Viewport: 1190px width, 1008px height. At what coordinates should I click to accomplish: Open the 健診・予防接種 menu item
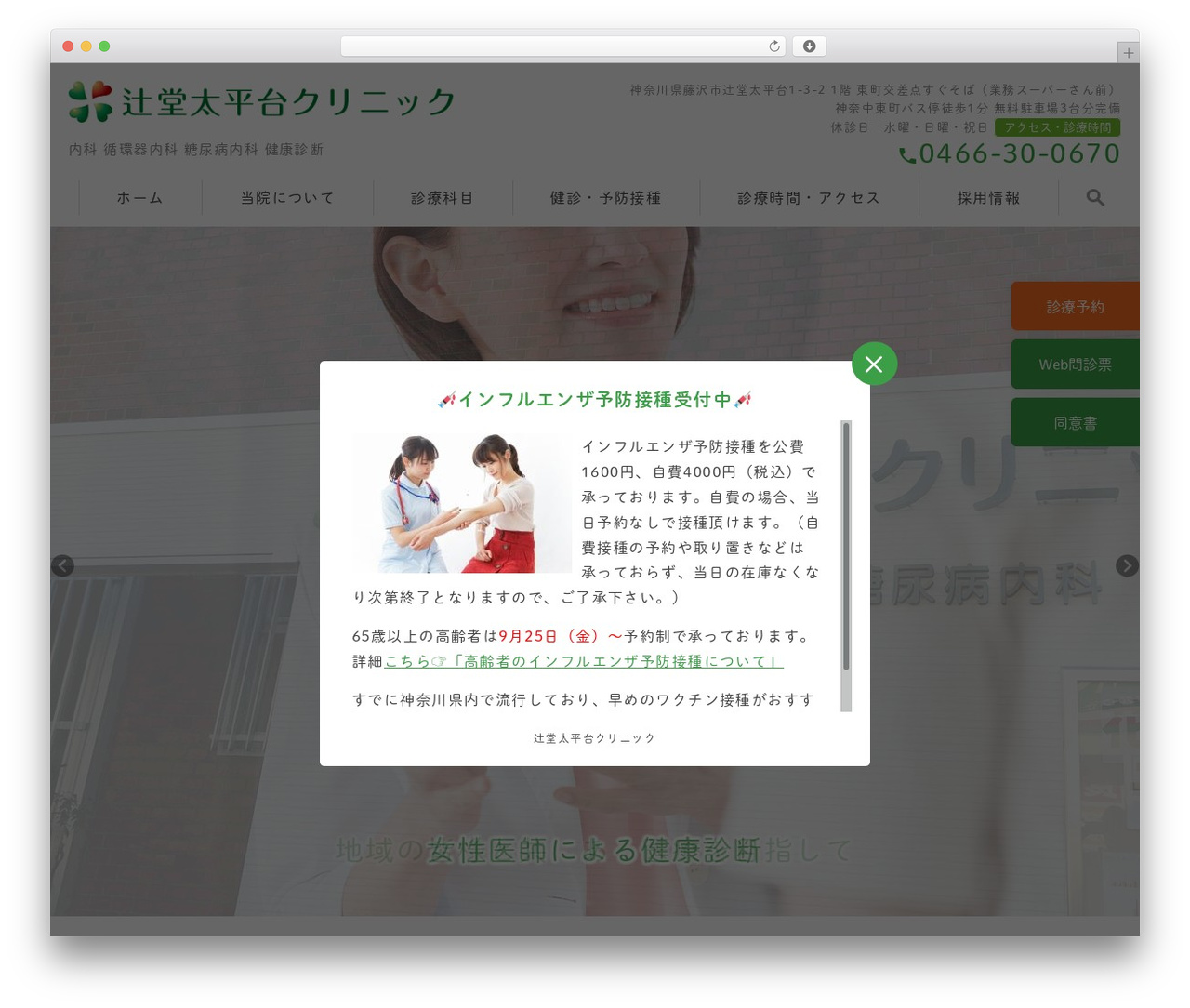[605, 198]
